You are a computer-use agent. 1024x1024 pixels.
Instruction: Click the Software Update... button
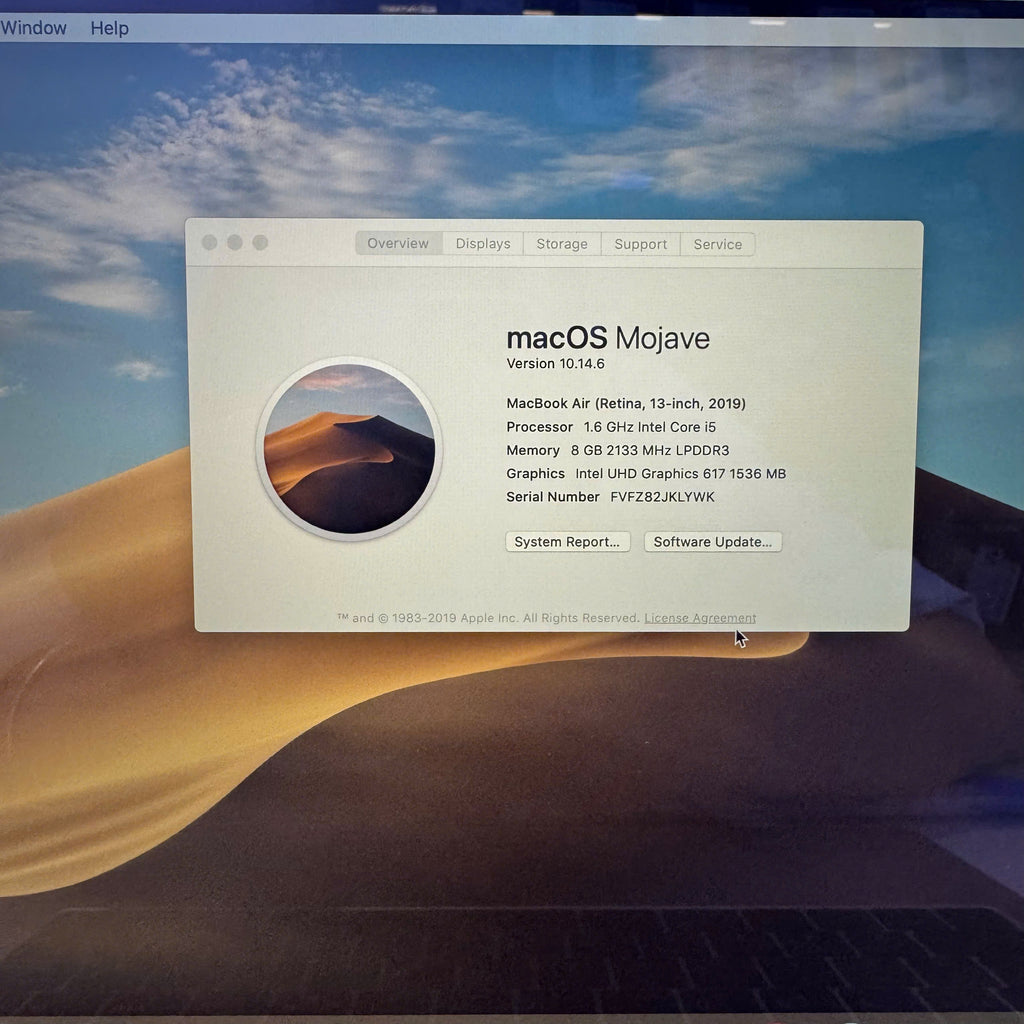[x=712, y=541]
